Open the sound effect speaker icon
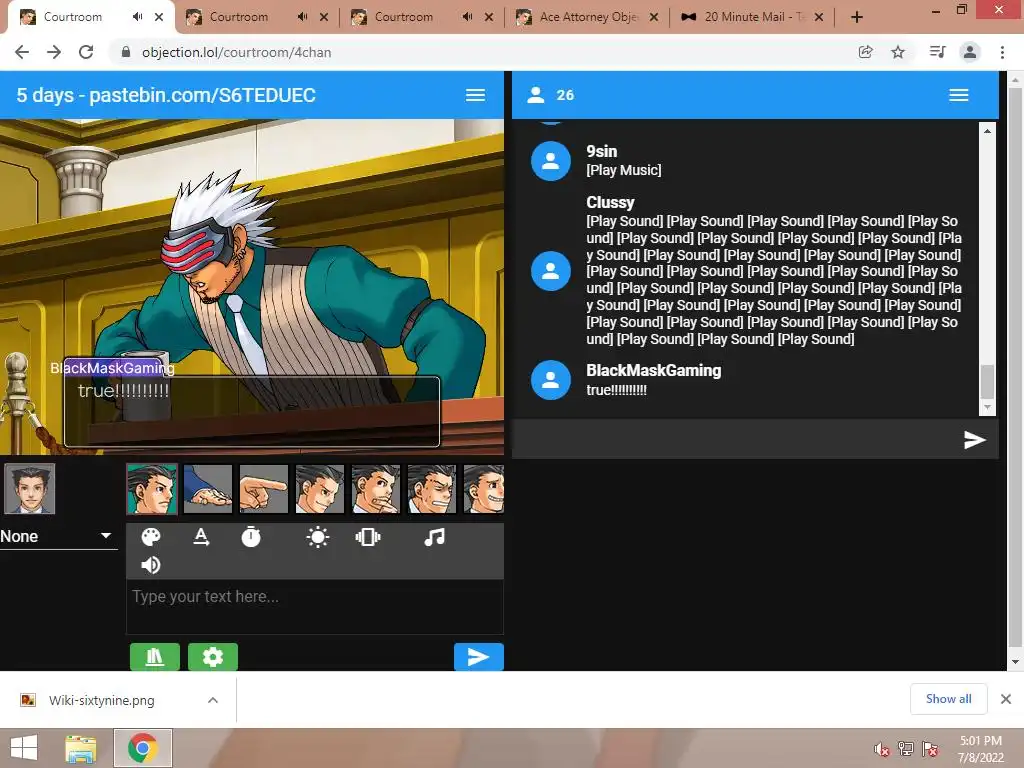Screen dimensions: 1024x768 151,565
